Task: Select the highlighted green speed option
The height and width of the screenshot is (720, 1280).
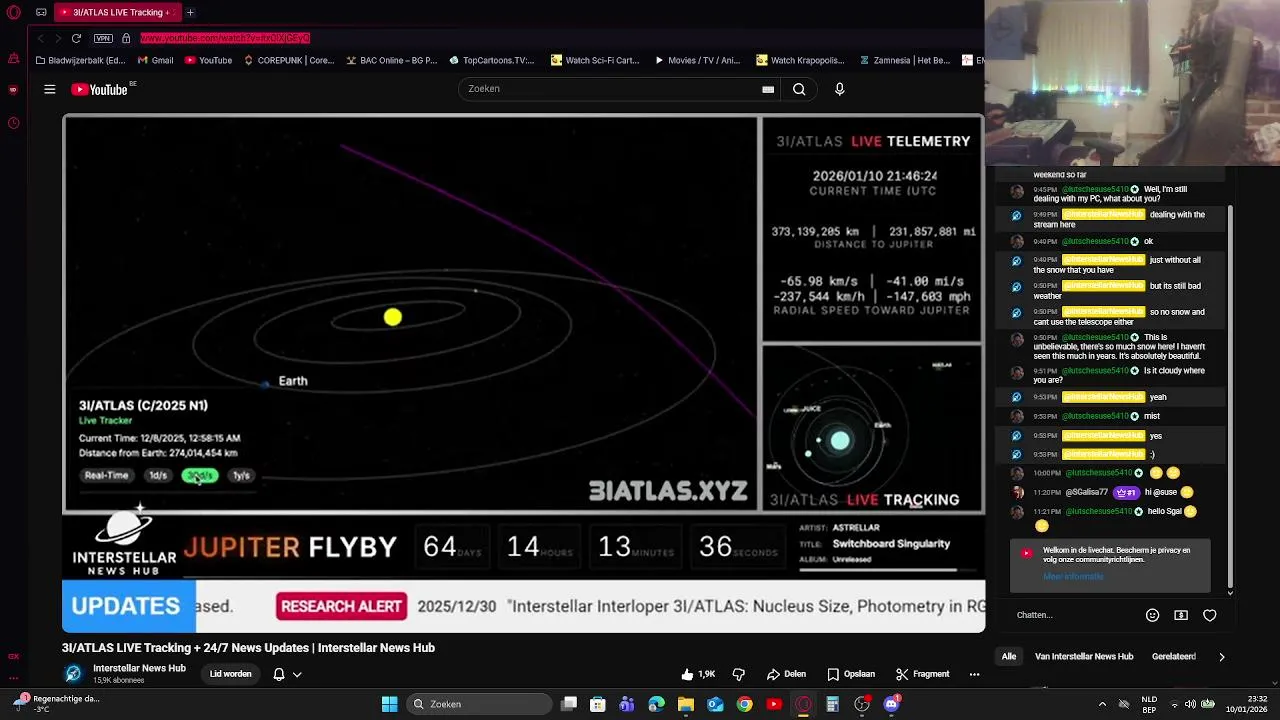Action: tap(200, 476)
